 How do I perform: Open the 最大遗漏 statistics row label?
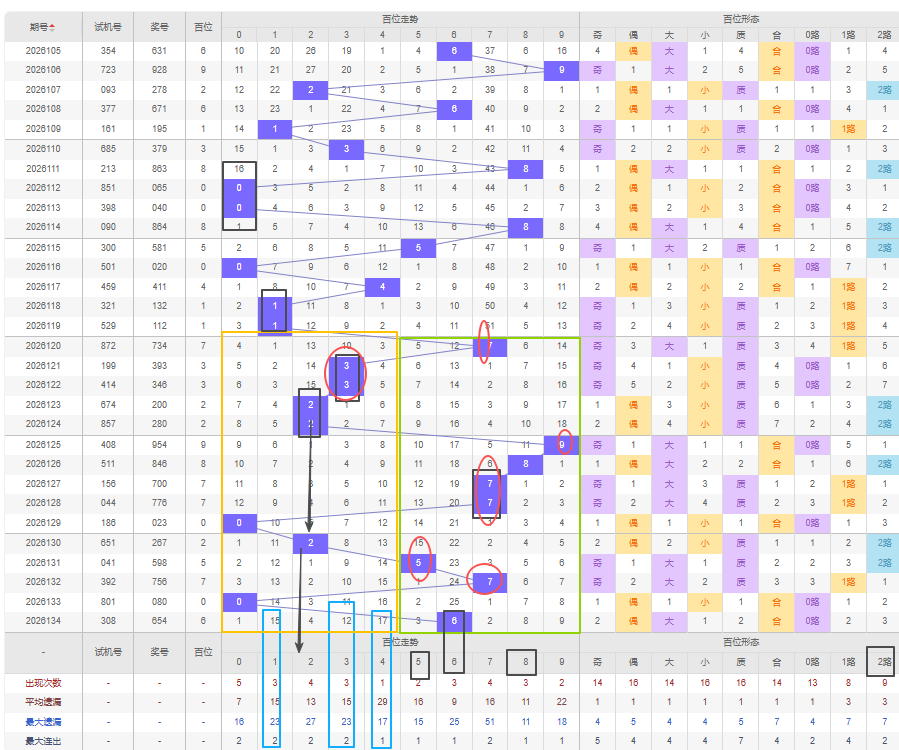(x=43, y=721)
